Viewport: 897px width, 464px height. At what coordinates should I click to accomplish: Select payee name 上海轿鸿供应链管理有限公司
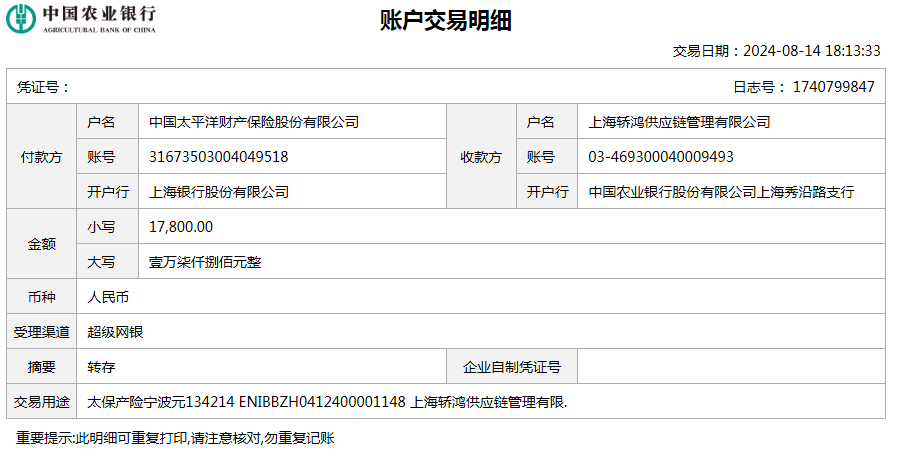(x=680, y=122)
